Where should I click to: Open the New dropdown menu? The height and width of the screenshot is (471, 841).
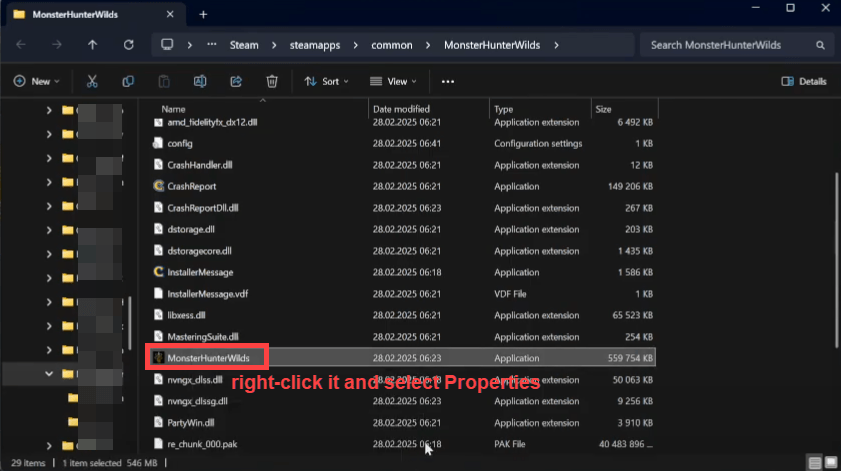pyautogui.click(x=37, y=81)
